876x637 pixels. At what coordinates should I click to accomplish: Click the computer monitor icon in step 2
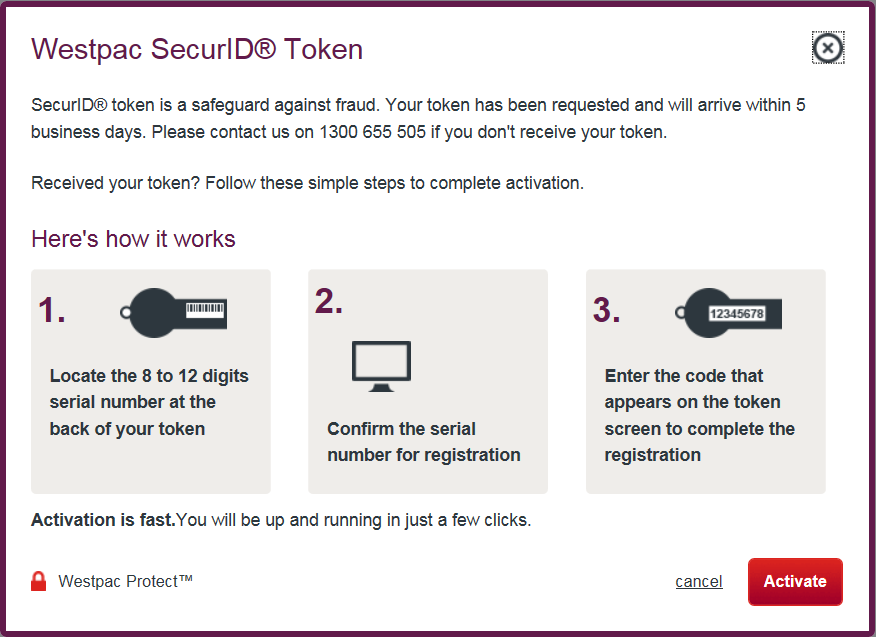(381, 366)
